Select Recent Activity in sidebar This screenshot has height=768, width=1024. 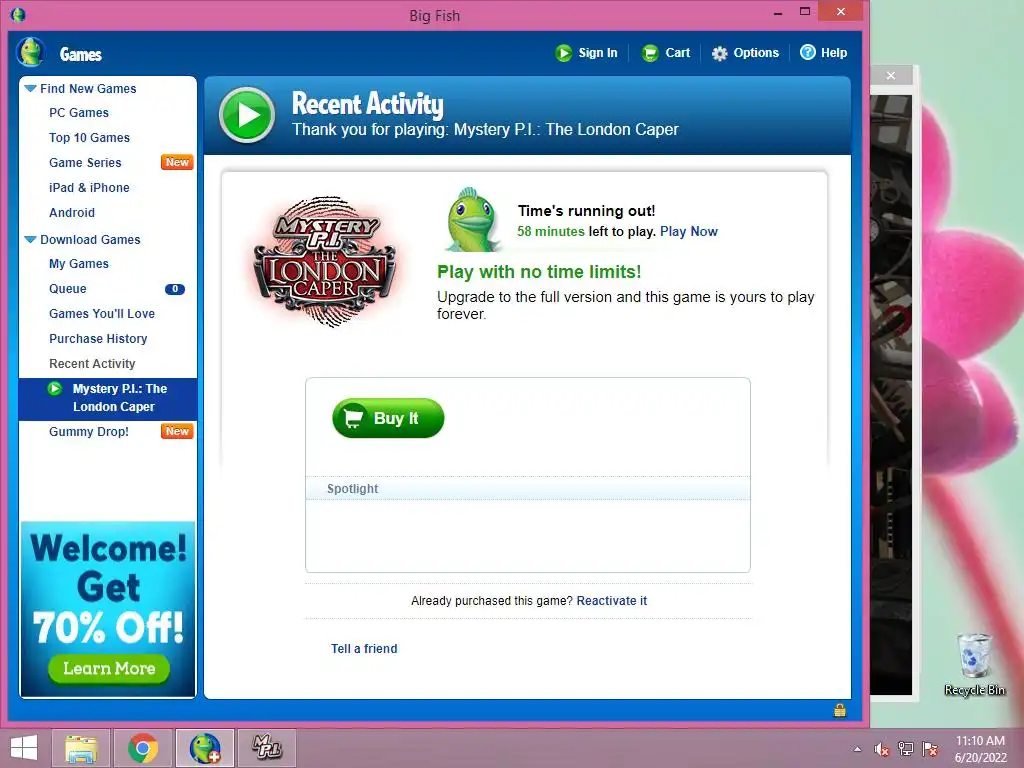click(92, 364)
